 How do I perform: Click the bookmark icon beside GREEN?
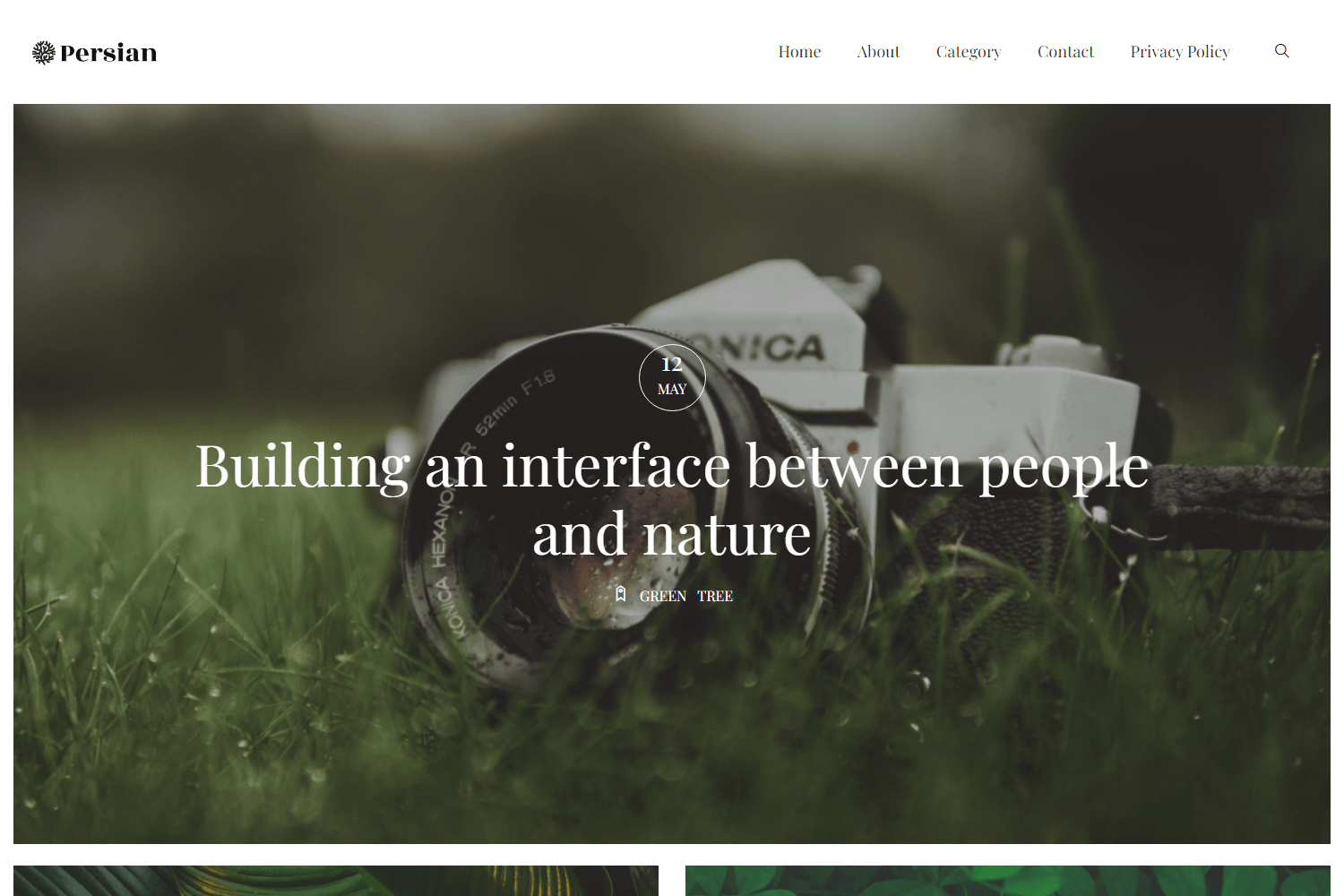point(621,594)
